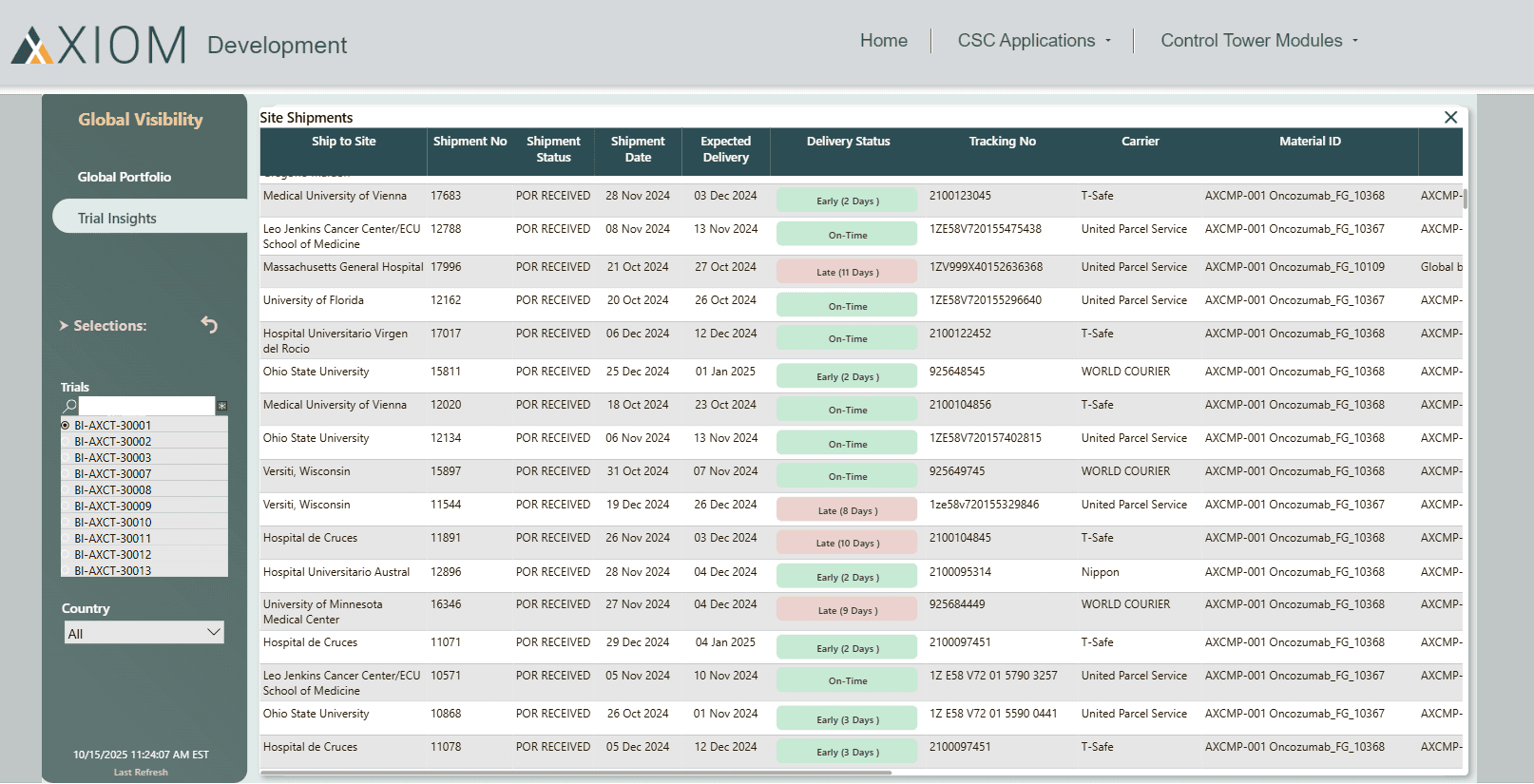Viewport: 1534px width, 784px height.
Task: Select trial BI-AXCT-30013 radio button
Action: [x=66, y=571]
